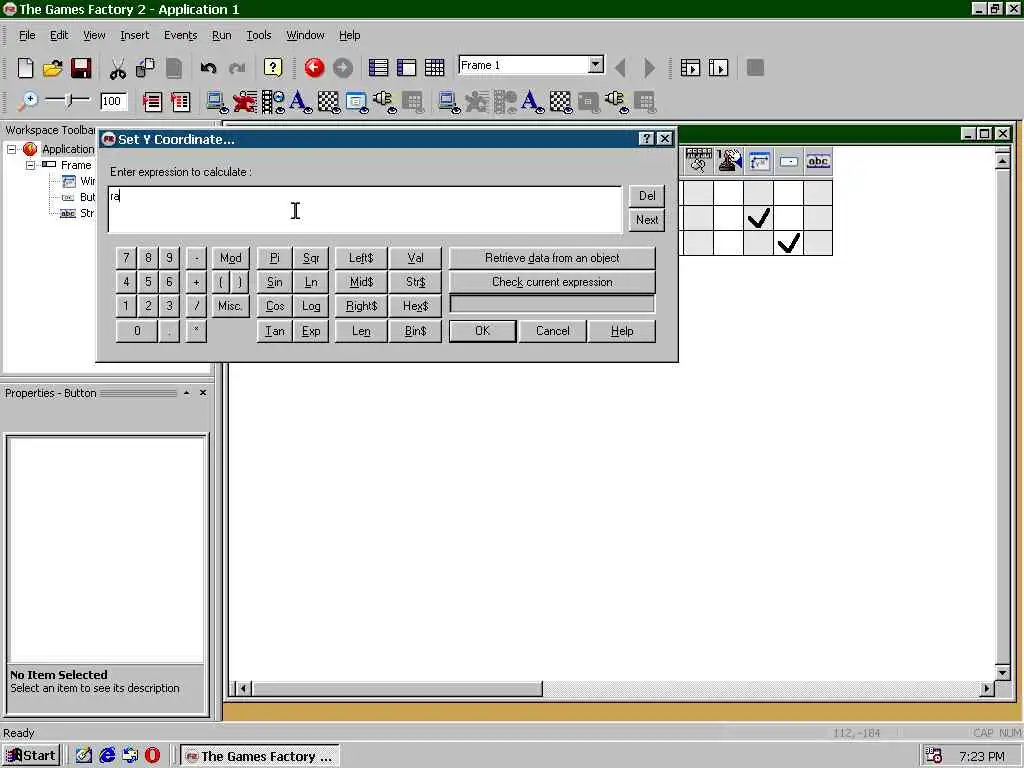Open the Frame 1 dropdown list

point(596,65)
